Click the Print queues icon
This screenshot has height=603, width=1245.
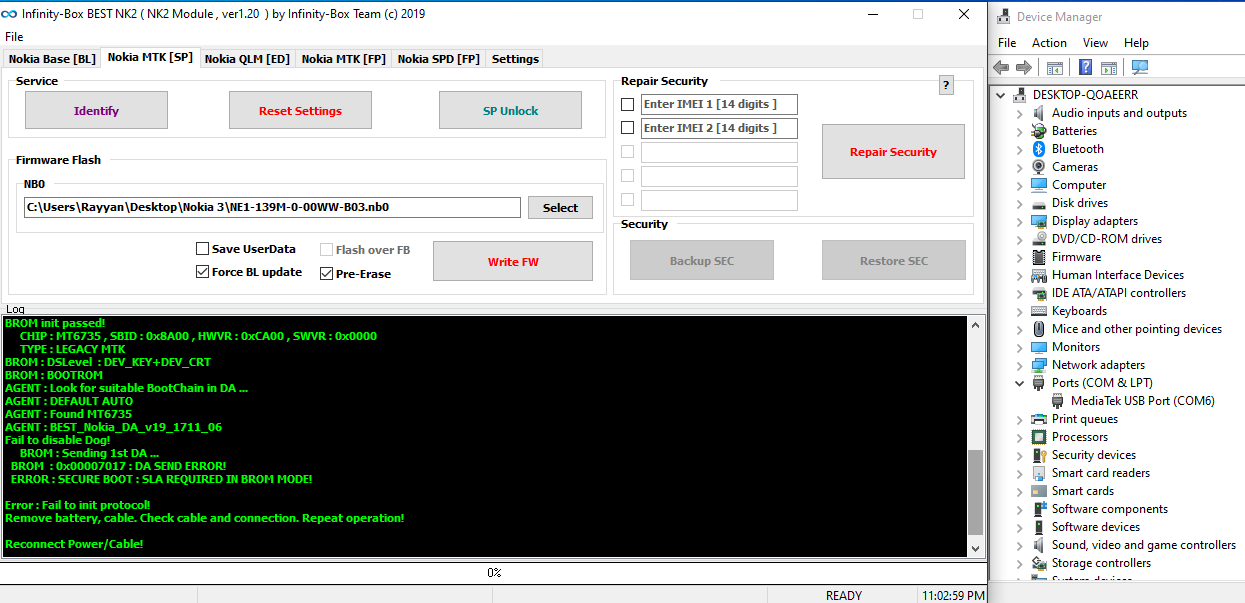click(x=1039, y=419)
